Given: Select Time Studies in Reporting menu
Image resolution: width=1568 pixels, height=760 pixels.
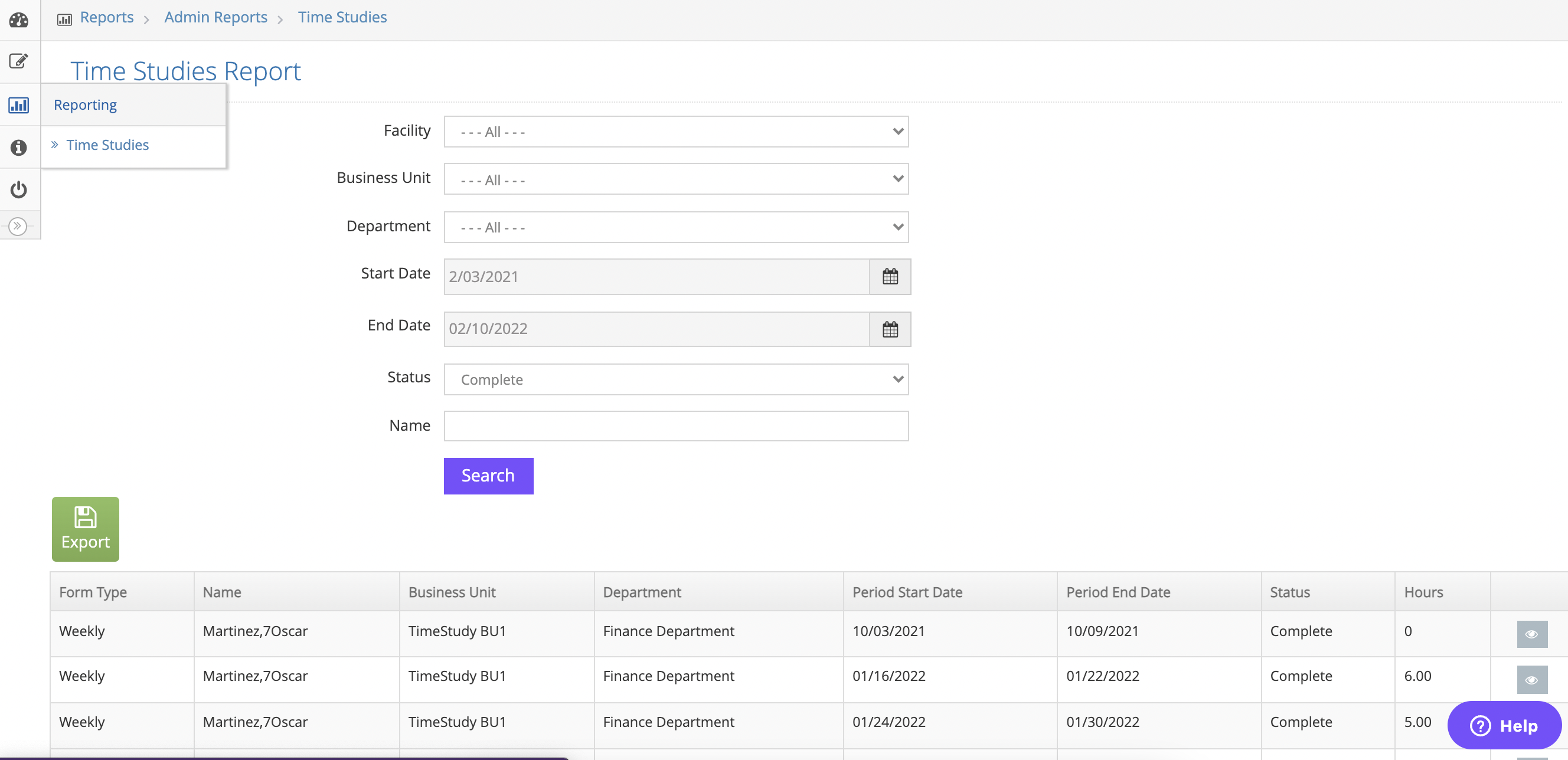Looking at the screenshot, I should coord(107,145).
